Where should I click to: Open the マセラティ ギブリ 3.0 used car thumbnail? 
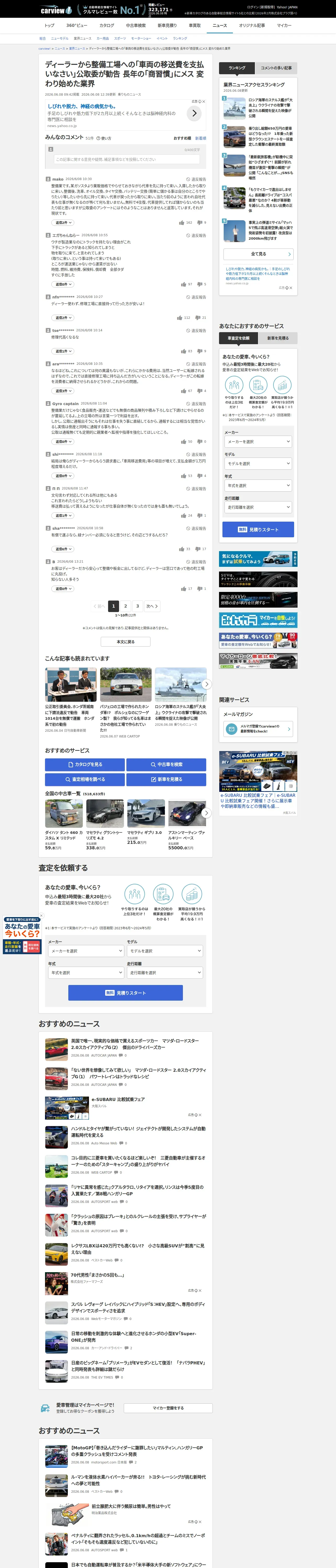(x=146, y=814)
